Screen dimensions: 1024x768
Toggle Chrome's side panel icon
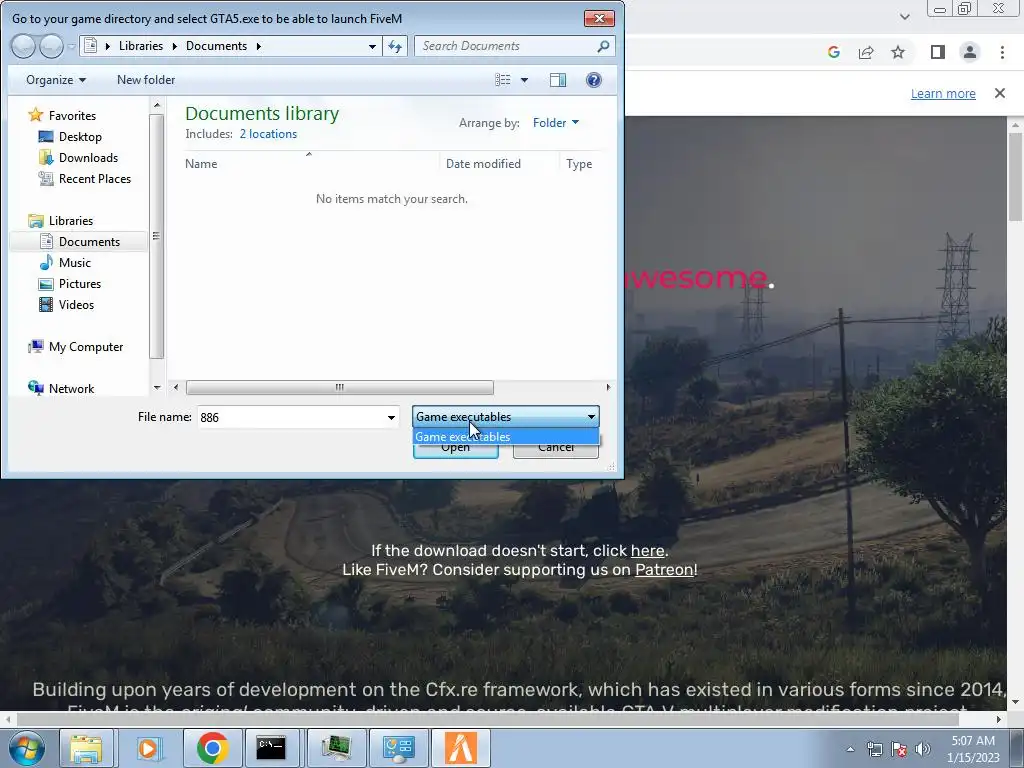938,52
